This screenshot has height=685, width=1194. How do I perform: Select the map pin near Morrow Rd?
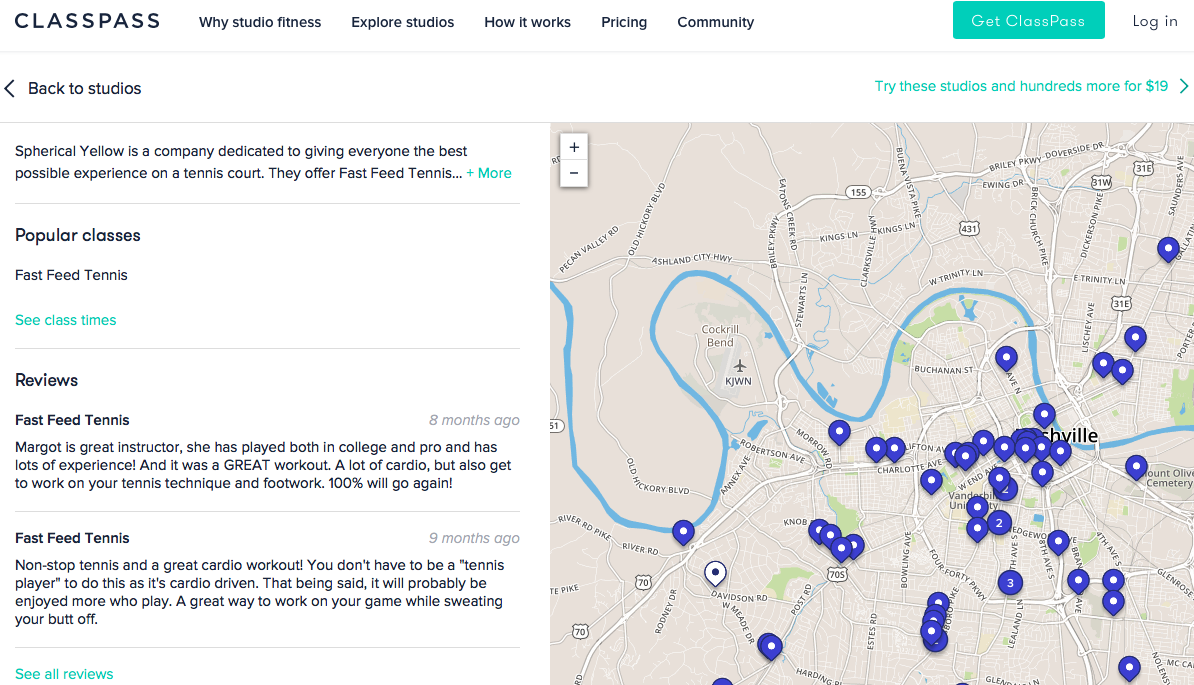coord(839,432)
